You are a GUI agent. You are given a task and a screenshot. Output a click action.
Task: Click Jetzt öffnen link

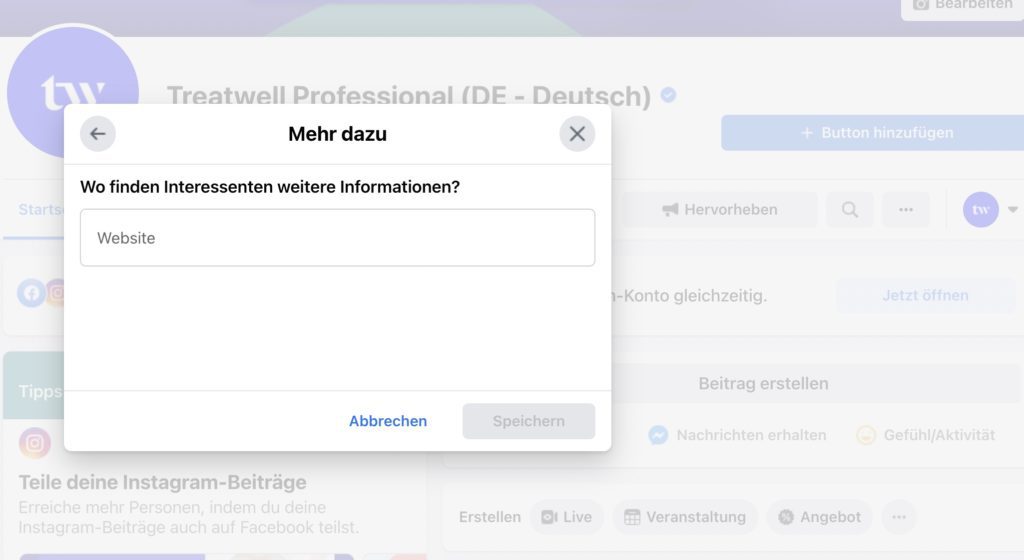click(925, 296)
